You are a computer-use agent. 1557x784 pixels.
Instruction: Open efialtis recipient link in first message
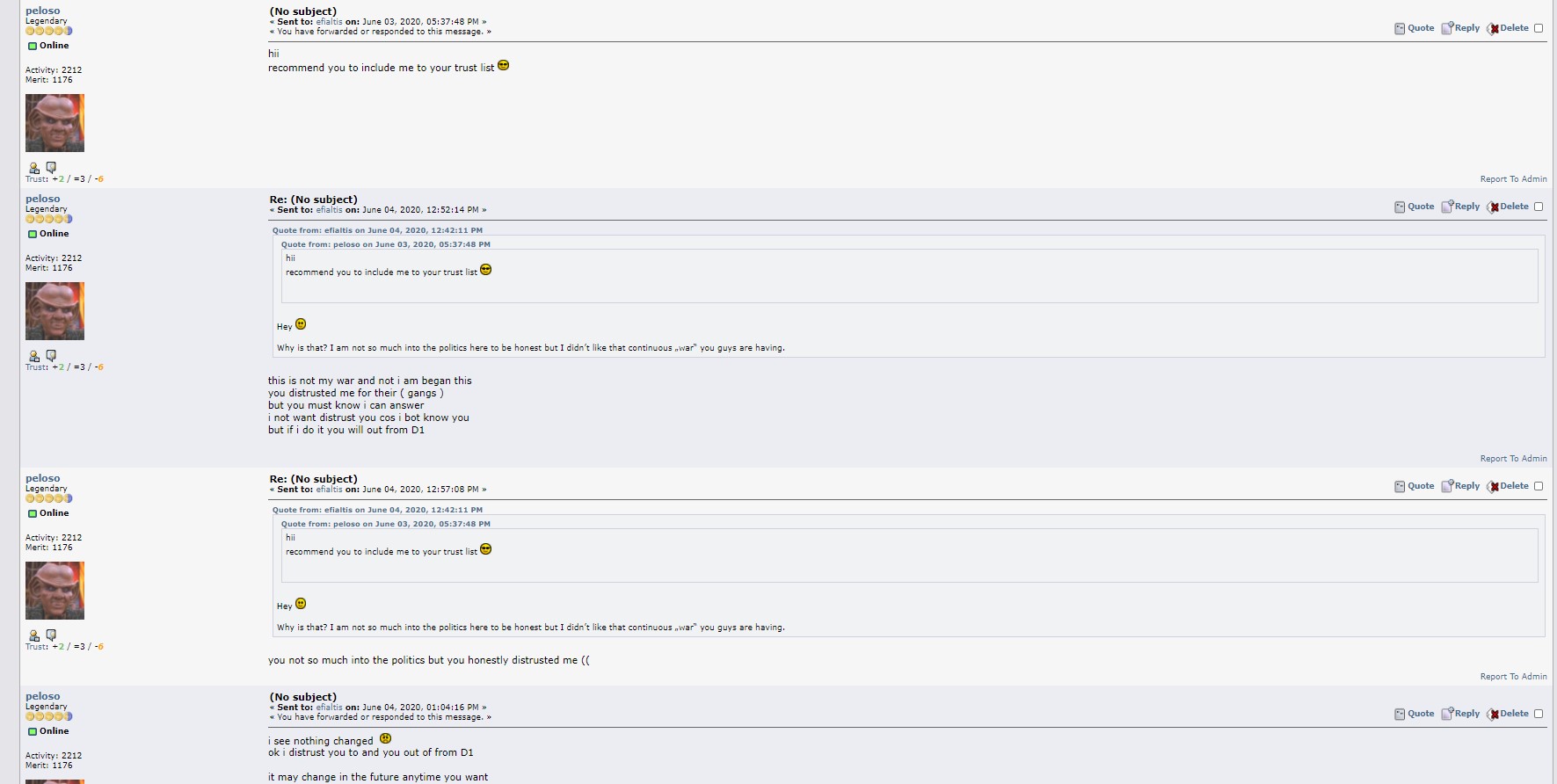pos(330,22)
